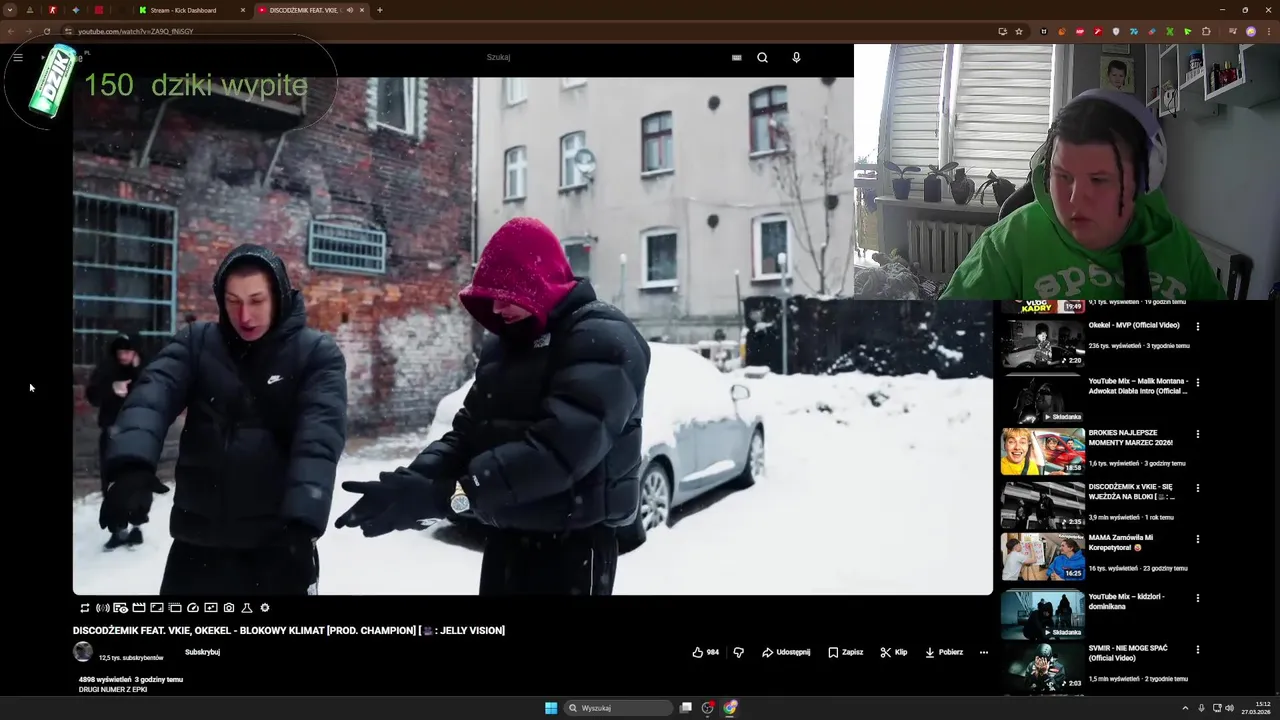
Task: Open Chrome from the taskbar
Action: pyautogui.click(x=730, y=708)
